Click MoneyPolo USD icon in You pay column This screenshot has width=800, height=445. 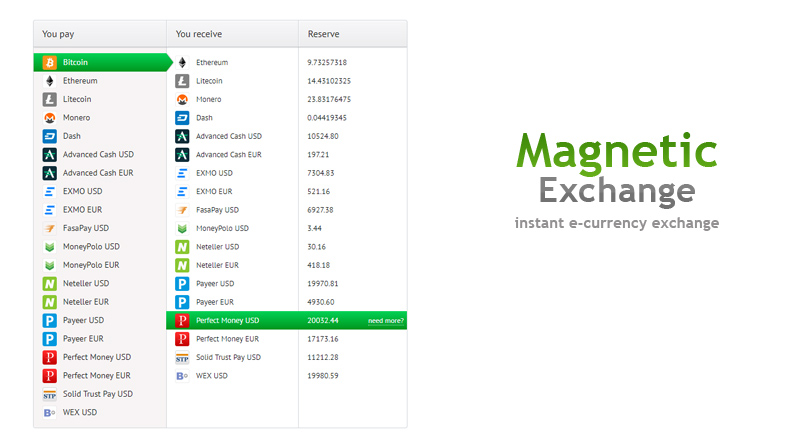[49, 246]
